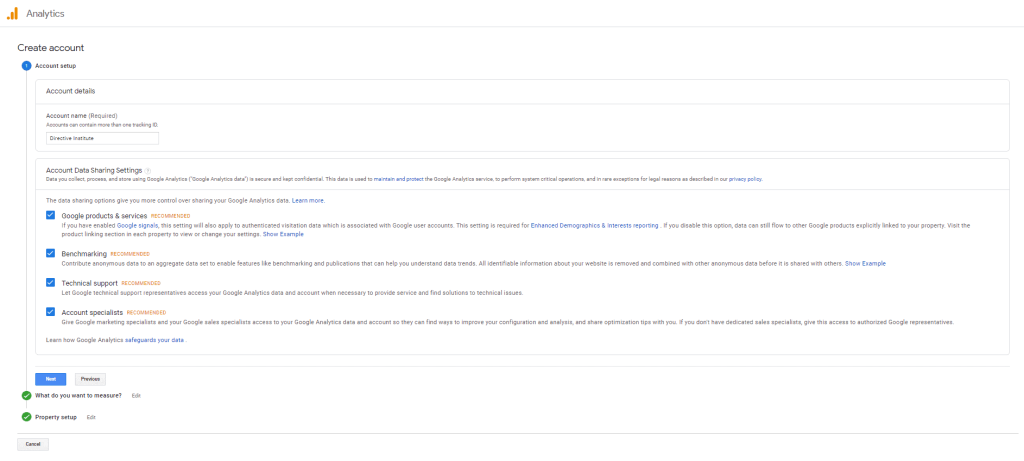1024x461 pixels.
Task: Click the Account Data Sharing help icon
Action: pos(148,170)
